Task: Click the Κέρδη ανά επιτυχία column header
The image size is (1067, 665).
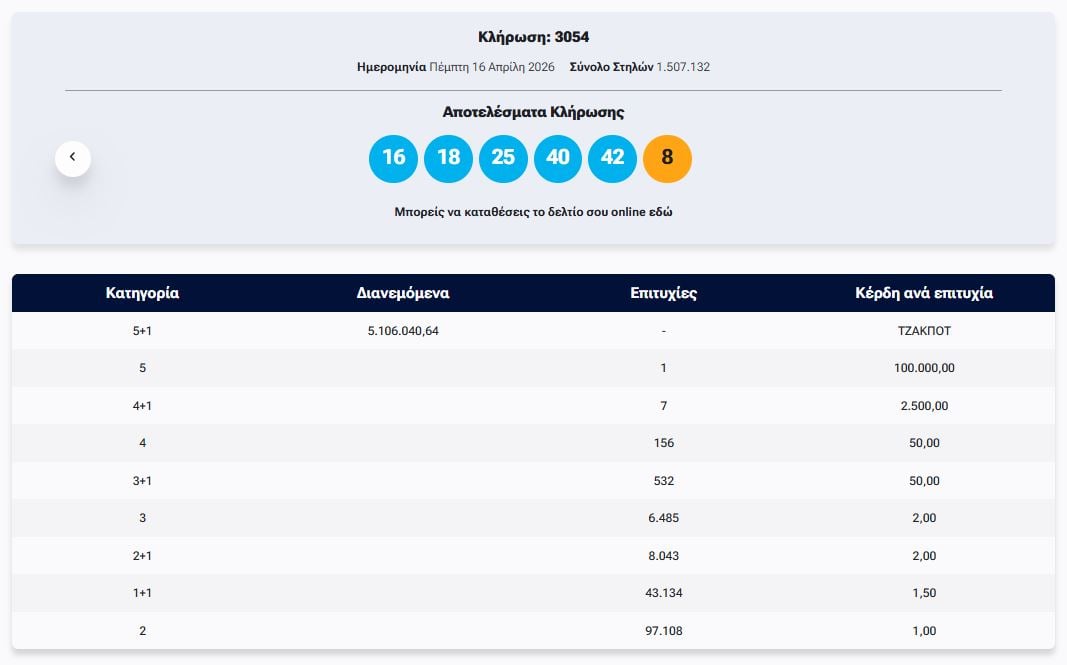Action: click(x=924, y=293)
